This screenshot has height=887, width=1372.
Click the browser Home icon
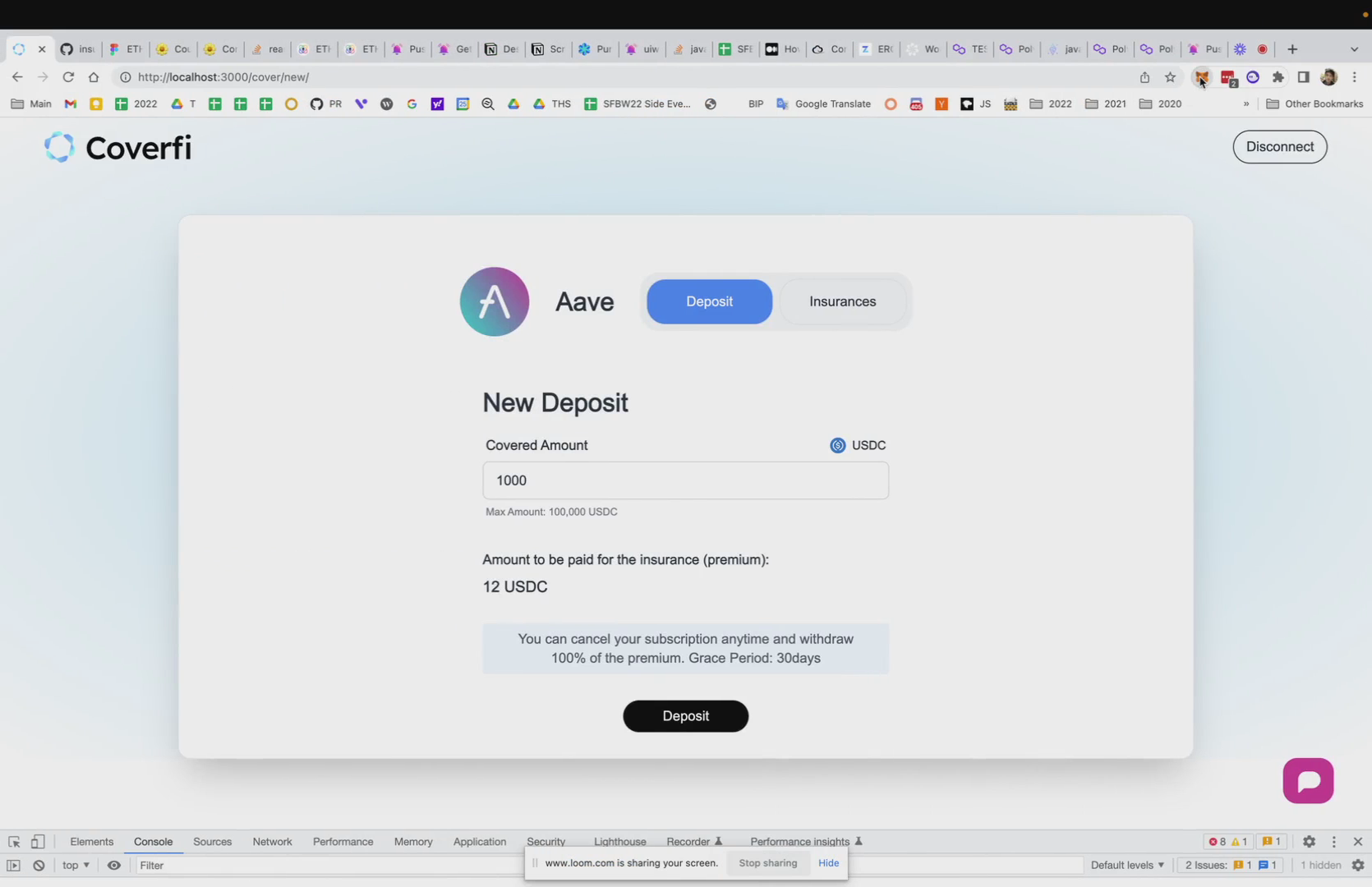tap(94, 77)
